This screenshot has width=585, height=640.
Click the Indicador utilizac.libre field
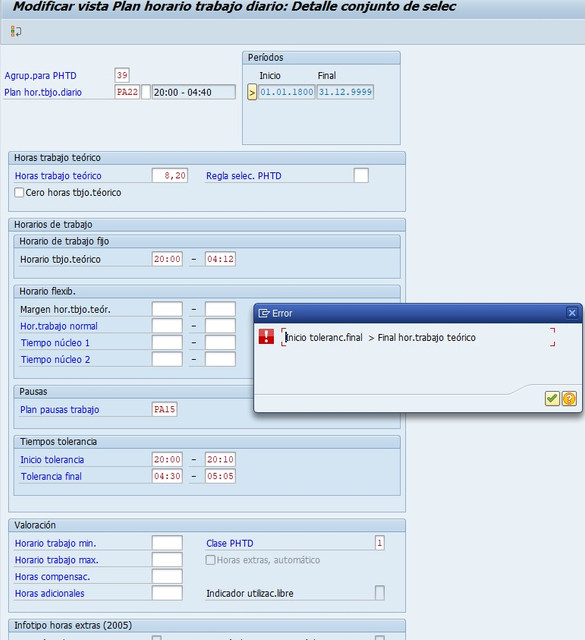pyautogui.click(x=379, y=593)
